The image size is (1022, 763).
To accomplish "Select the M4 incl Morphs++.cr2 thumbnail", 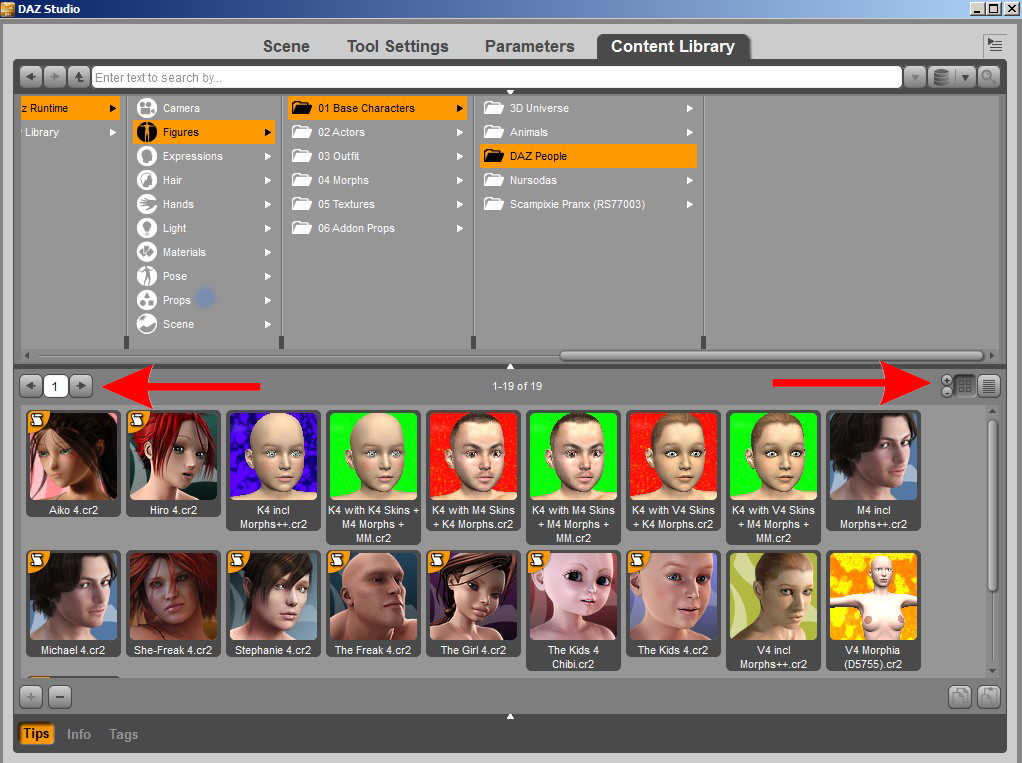I will click(x=873, y=470).
